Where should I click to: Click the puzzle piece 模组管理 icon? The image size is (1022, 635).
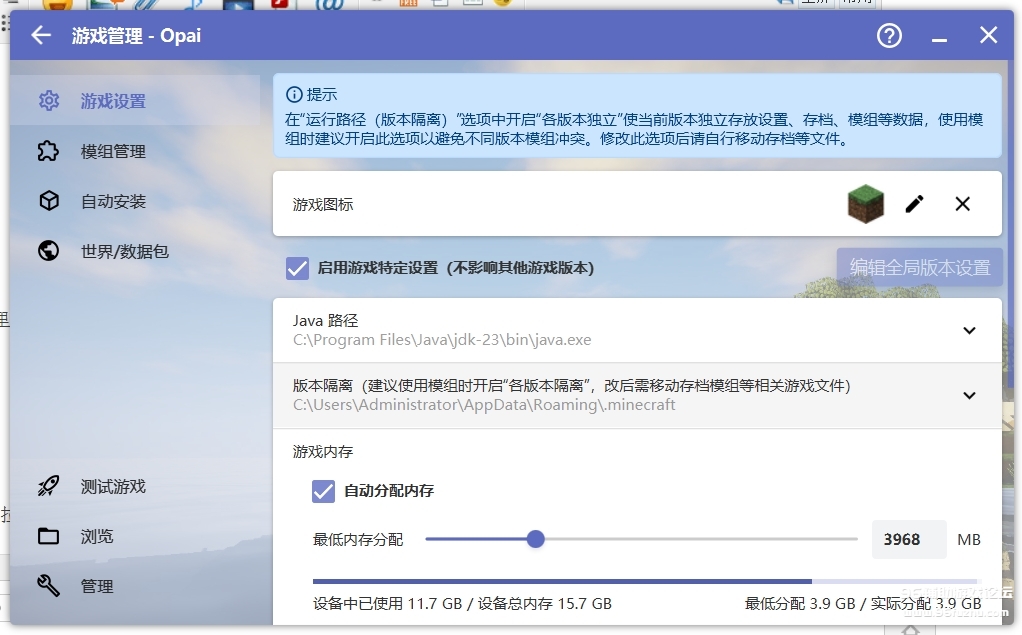click(48, 152)
